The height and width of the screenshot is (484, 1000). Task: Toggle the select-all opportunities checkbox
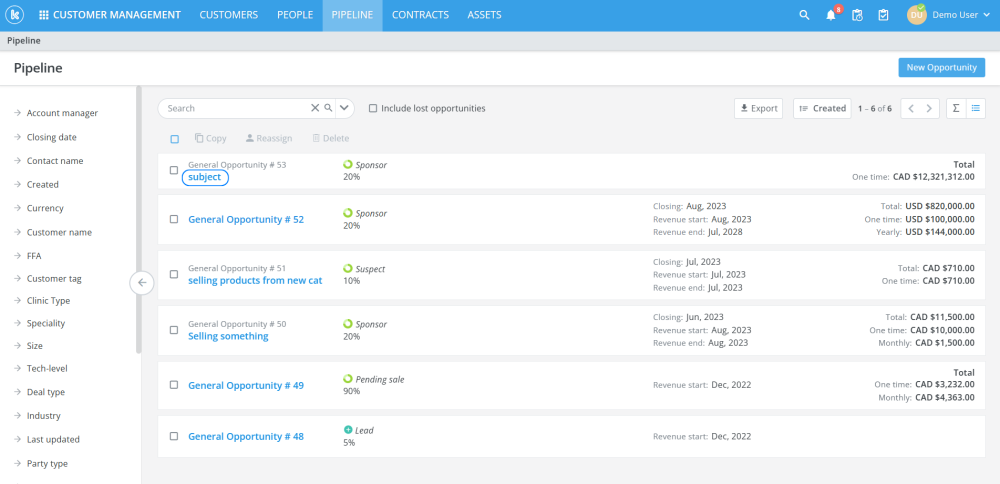click(x=175, y=139)
